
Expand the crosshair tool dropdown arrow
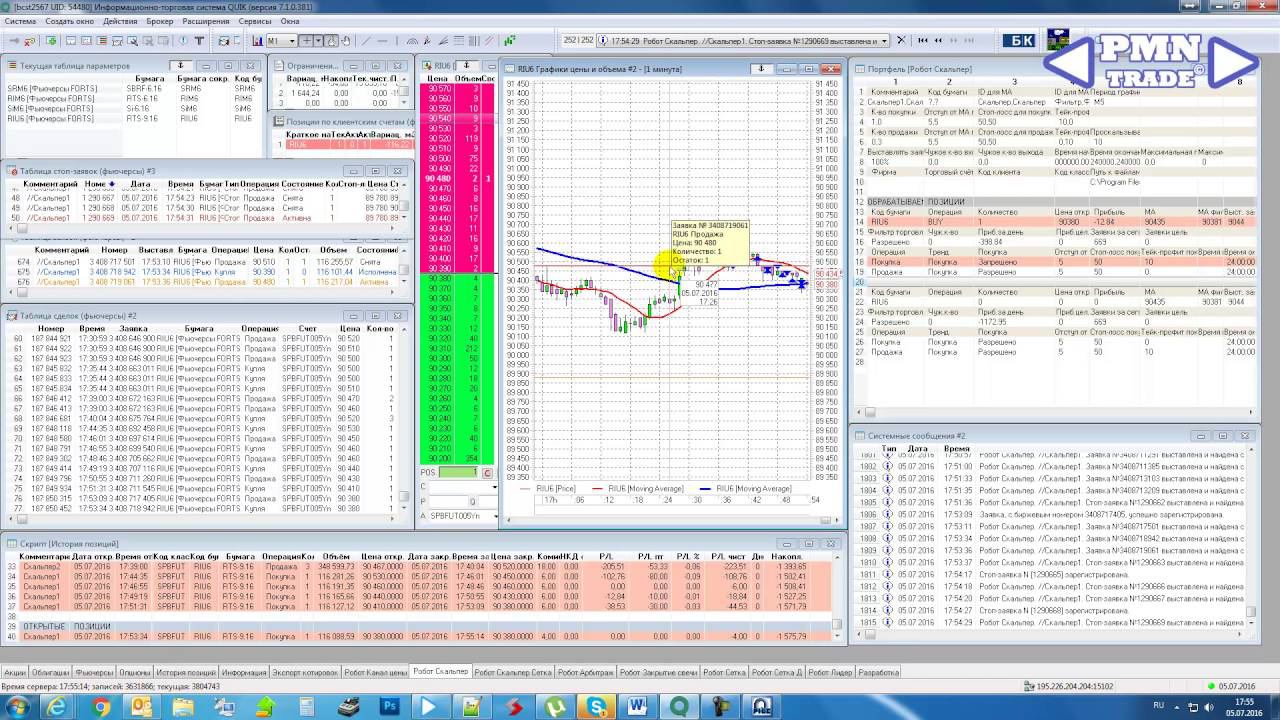(319, 41)
